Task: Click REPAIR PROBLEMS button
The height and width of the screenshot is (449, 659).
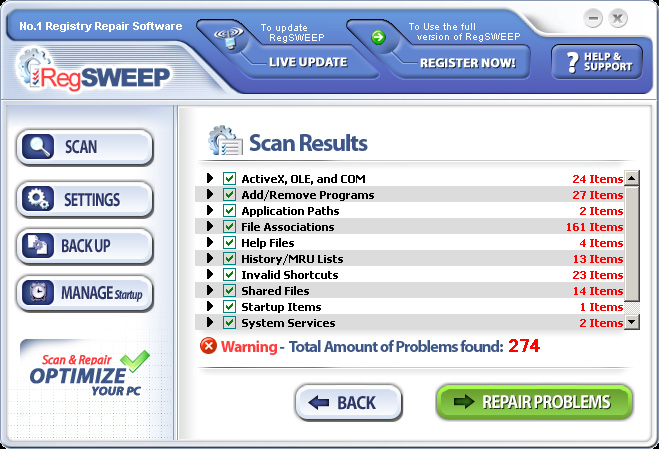Action: (x=534, y=401)
